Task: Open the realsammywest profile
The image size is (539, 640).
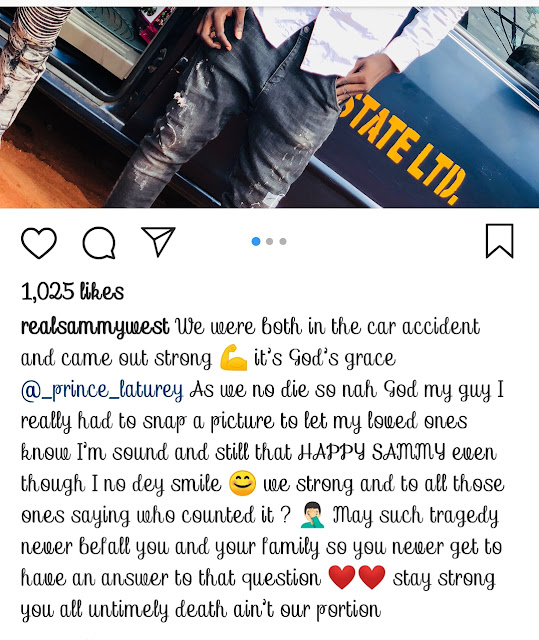Action: coord(95,327)
